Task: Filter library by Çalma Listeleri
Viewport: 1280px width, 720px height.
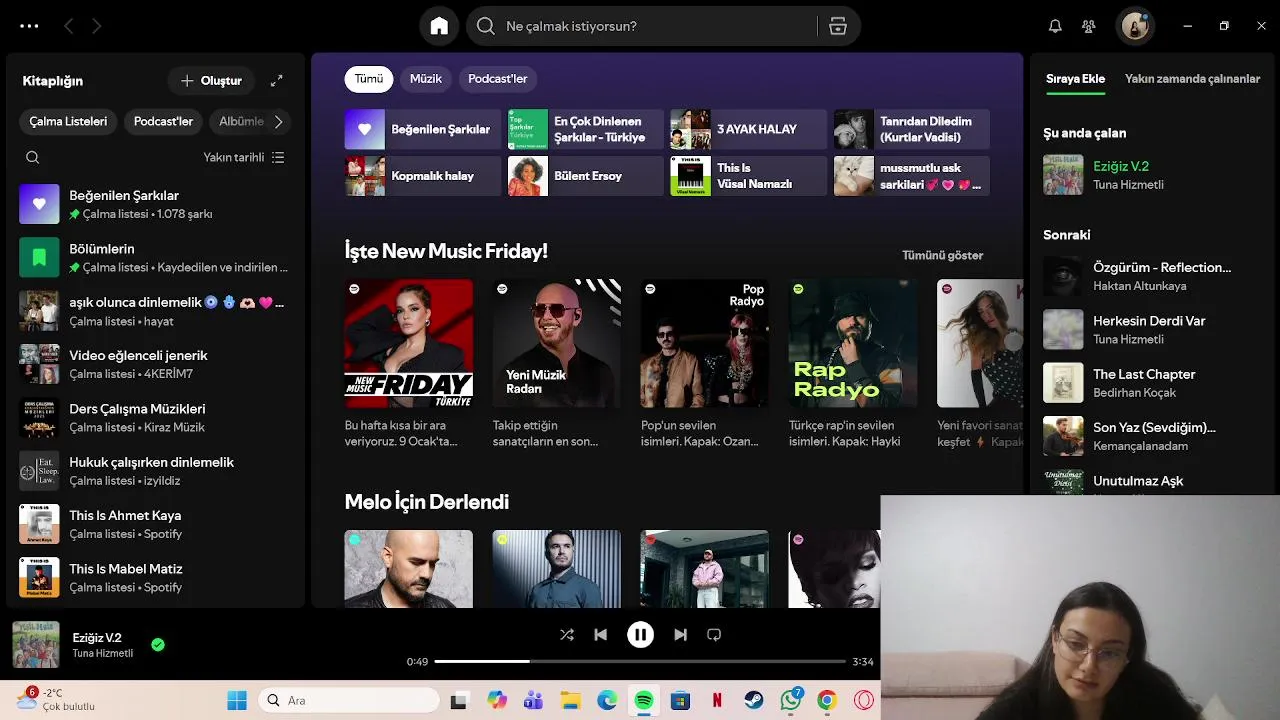Action: click(68, 121)
